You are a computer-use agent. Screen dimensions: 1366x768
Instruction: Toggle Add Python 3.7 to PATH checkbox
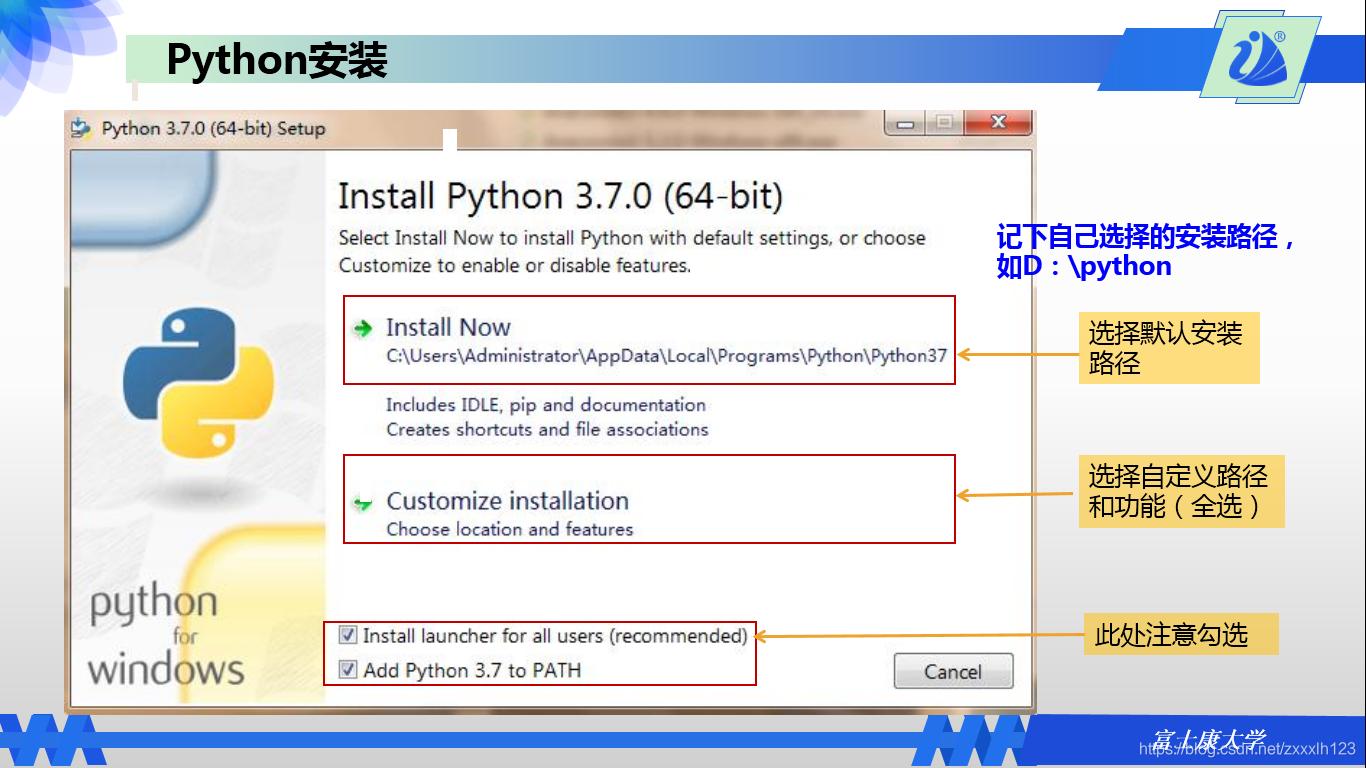(348, 670)
